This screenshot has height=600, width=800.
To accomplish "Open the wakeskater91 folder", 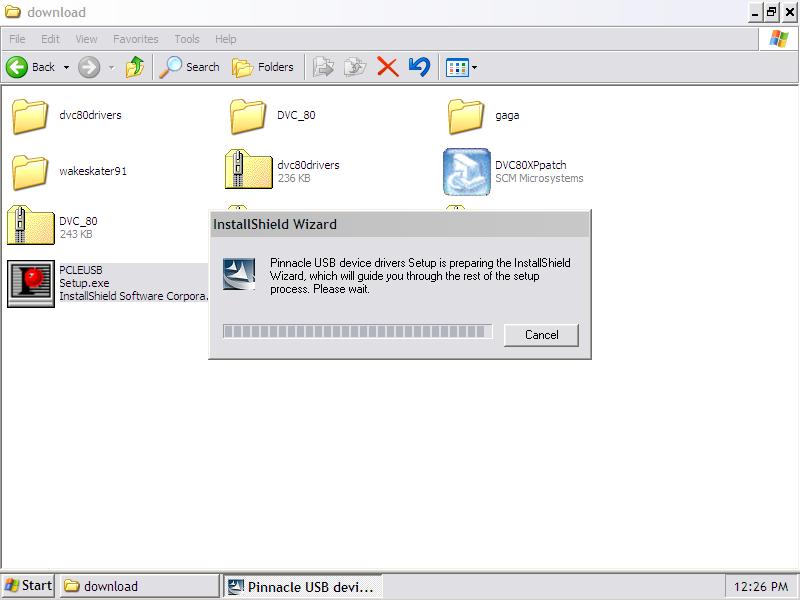I will [x=30, y=171].
